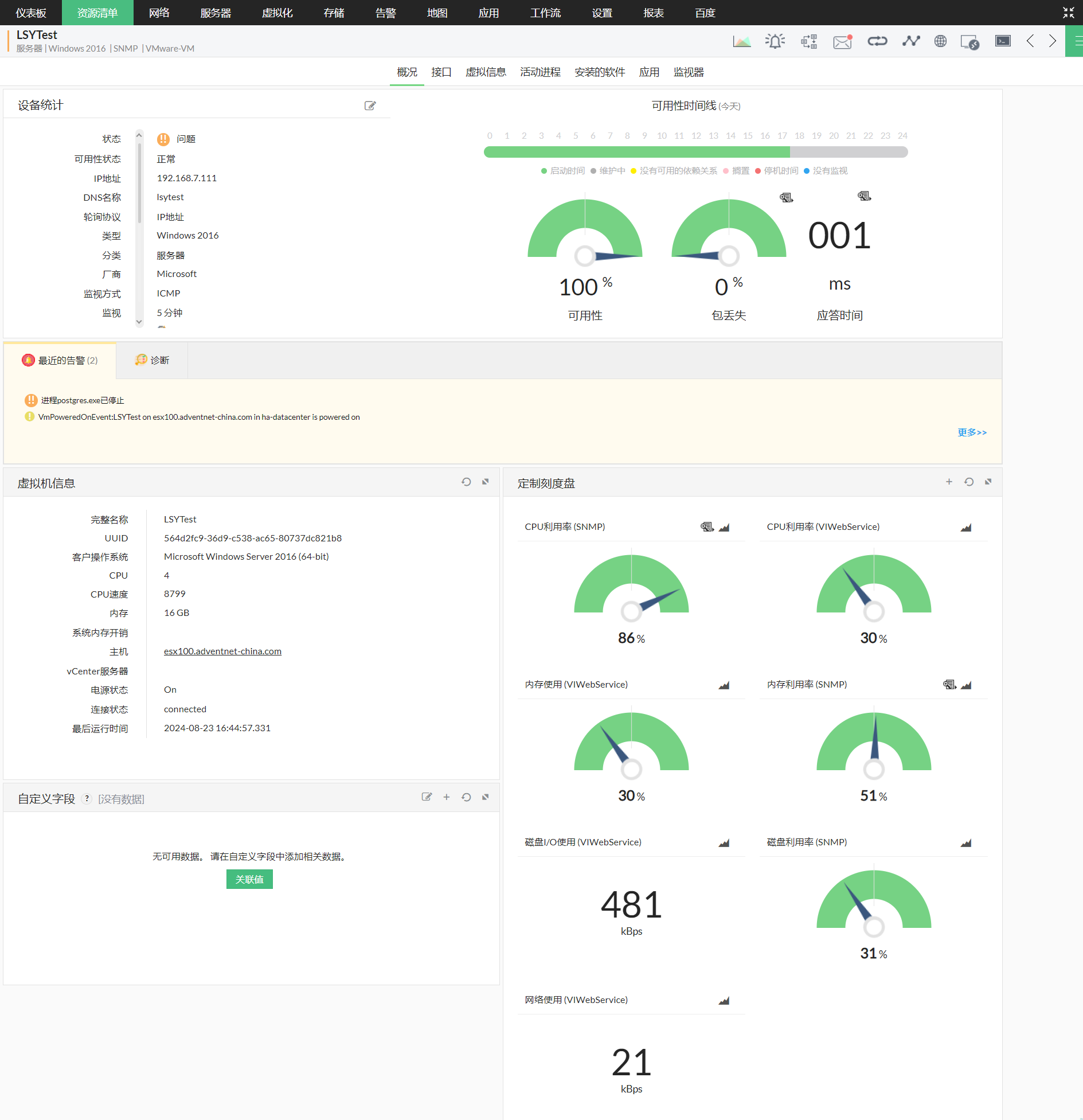This screenshot has width=1083, height=1120.
Task: Add a dial in 定制刻度盘 panel
Action: coord(949,482)
